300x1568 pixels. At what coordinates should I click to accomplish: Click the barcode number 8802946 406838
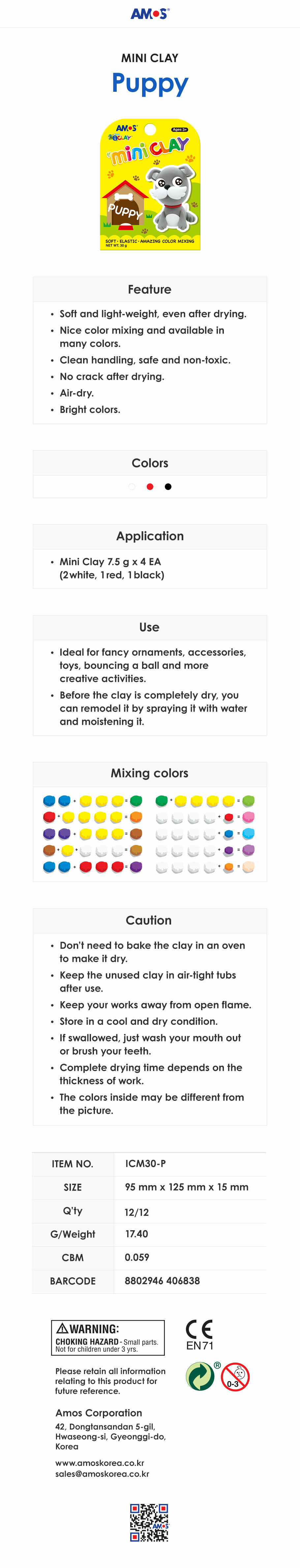(x=162, y=1281)
